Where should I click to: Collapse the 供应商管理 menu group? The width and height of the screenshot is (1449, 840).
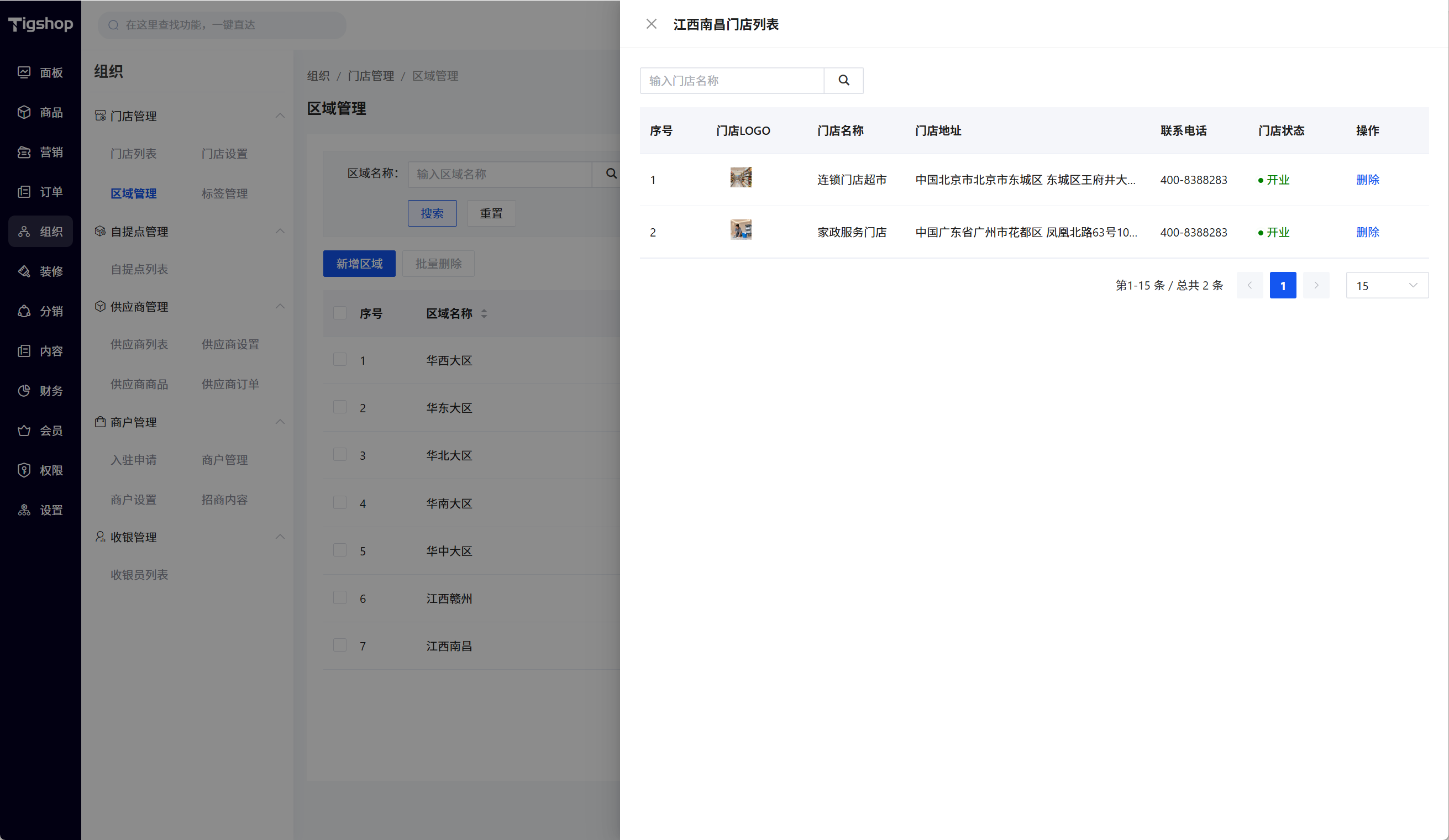[x=280, y=307]
